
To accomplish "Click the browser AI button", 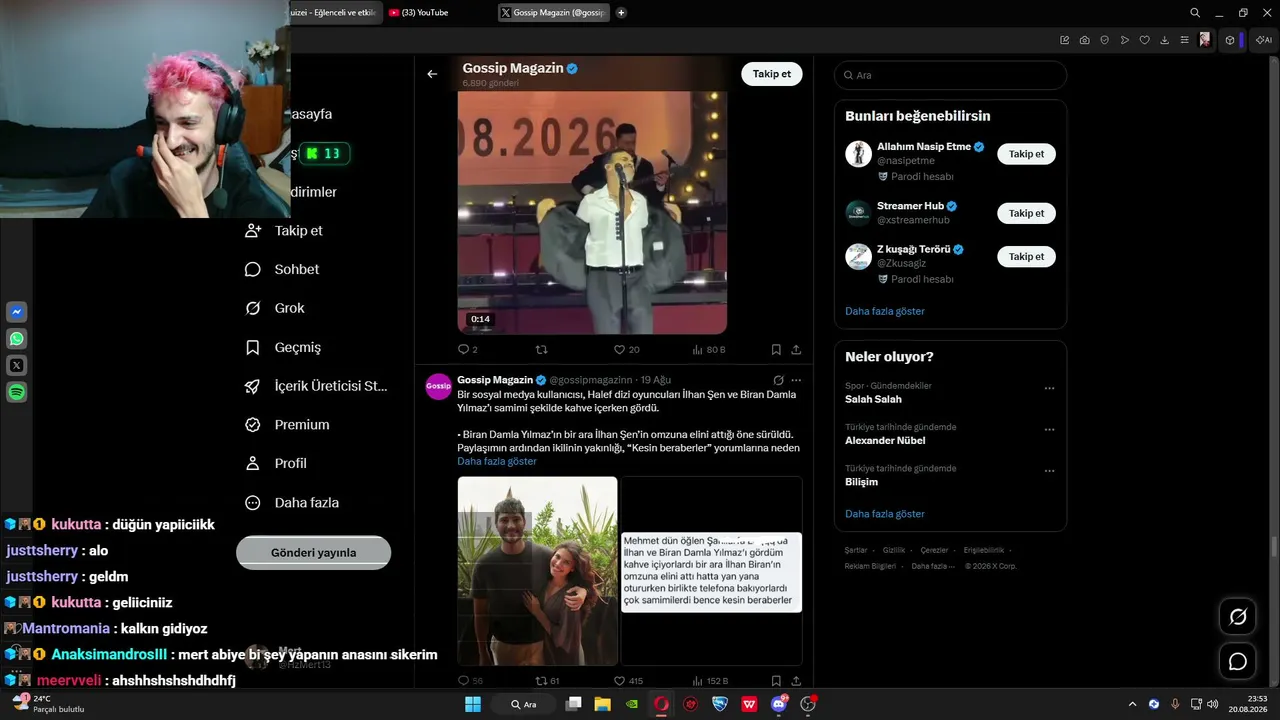I will click(x=1264, y=40).
